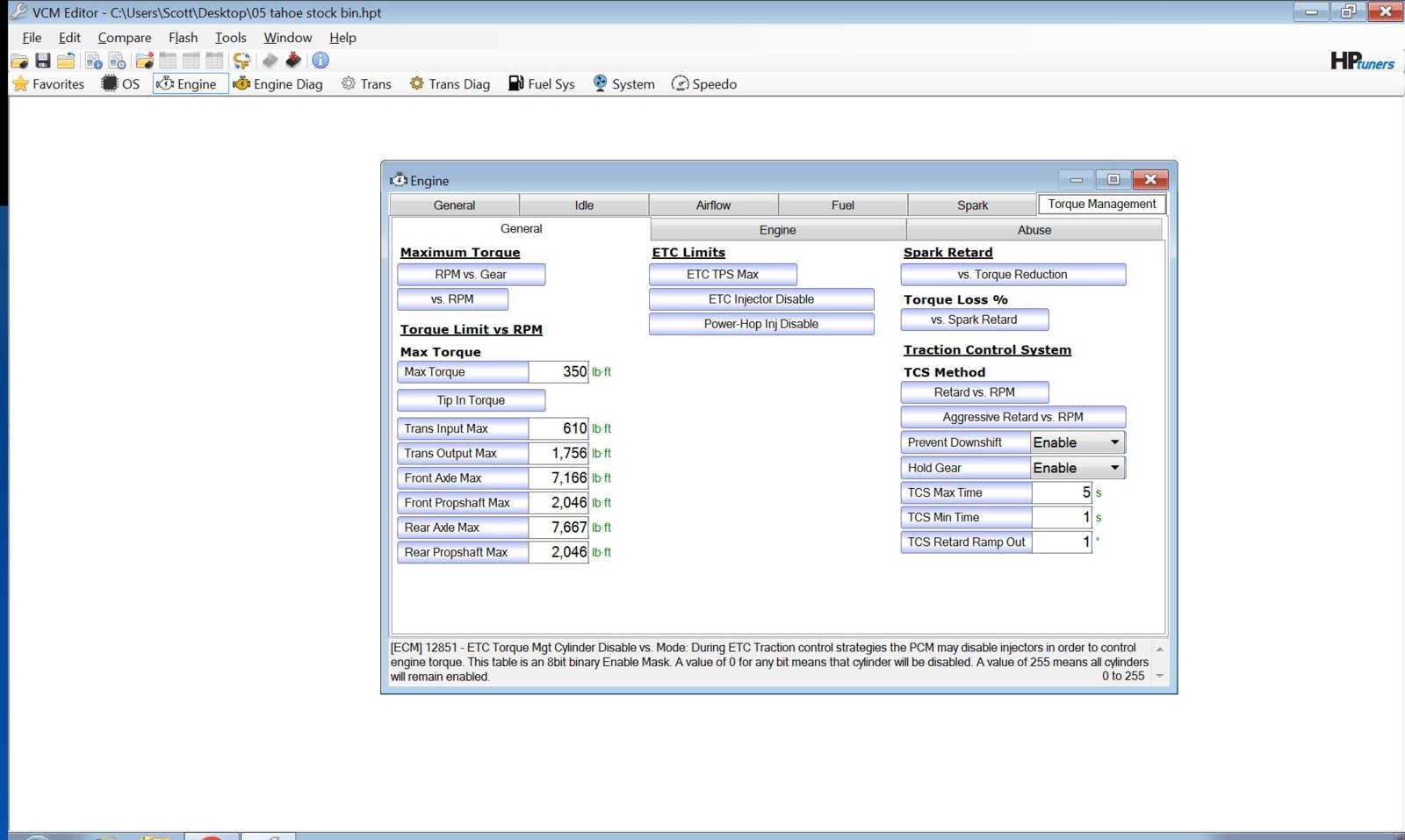Open the ETC Injector Disable table
The width and height of the screenshot is (1405, 840).
(x=761, y=299)
